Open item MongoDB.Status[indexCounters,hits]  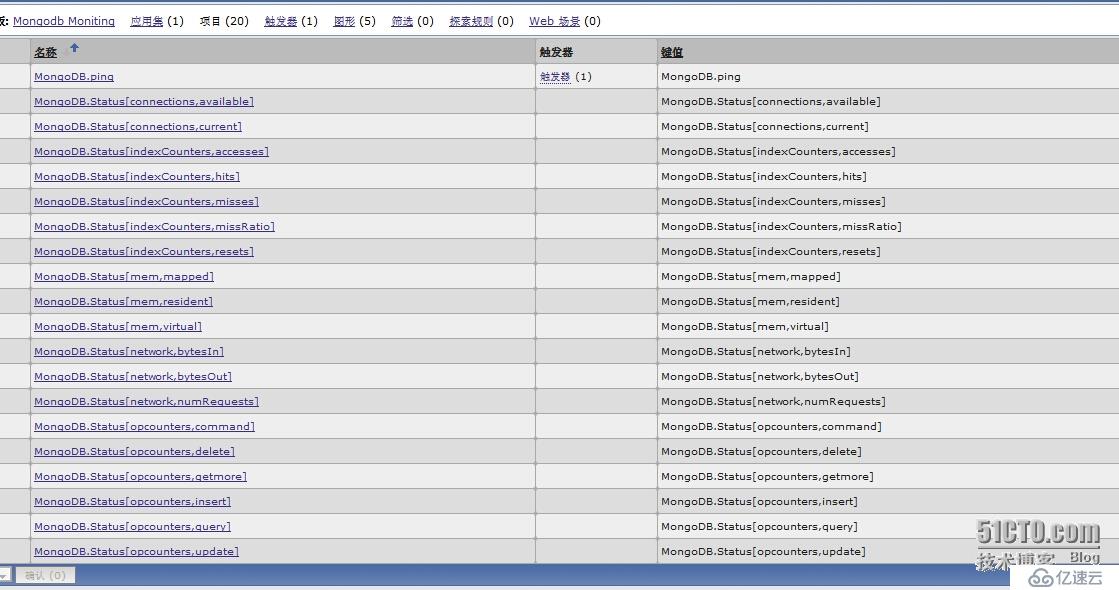[x=137, y=176]
